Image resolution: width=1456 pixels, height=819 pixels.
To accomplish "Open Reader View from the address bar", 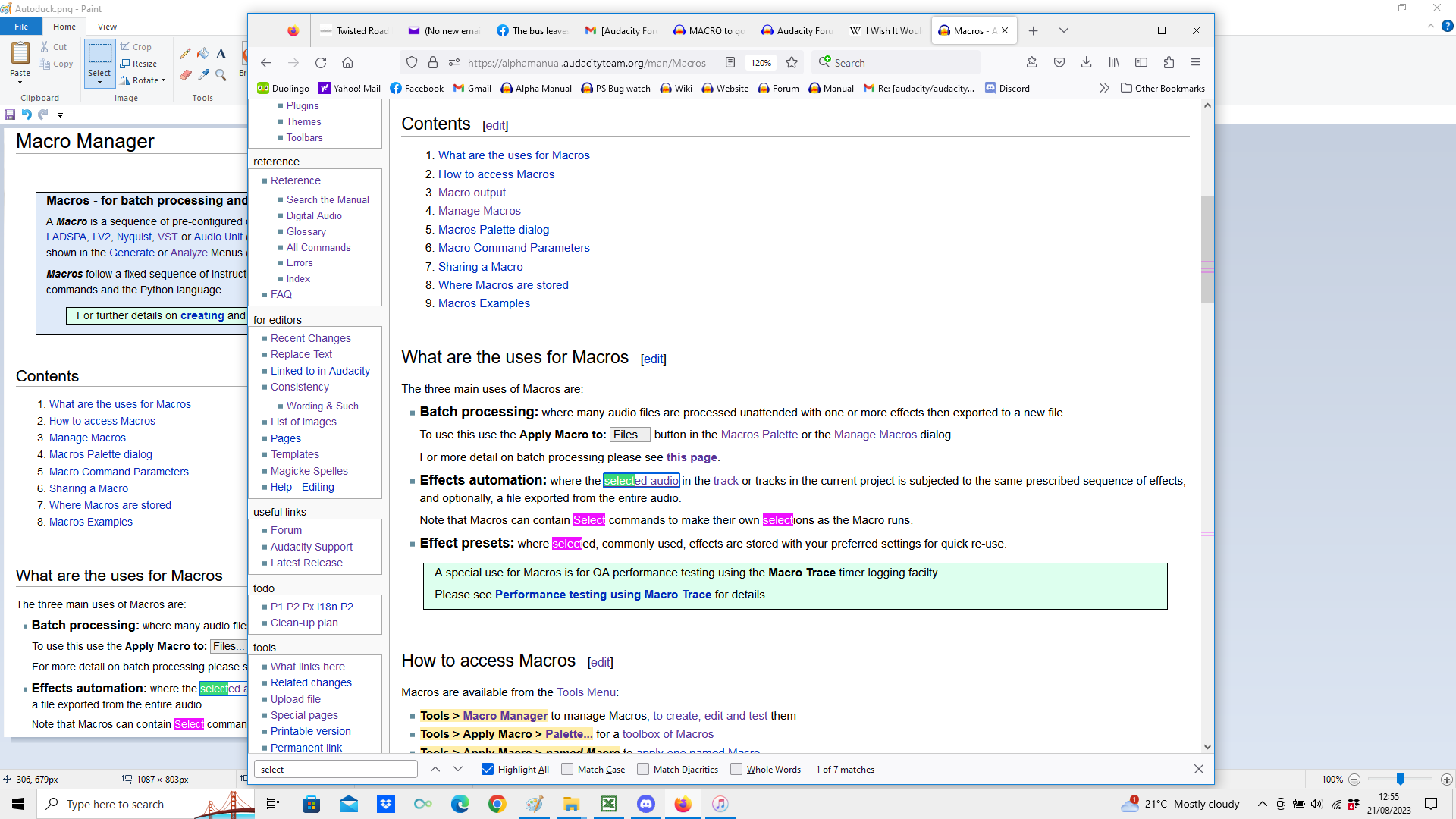I will pyautogui.click(x=730, y=63).
